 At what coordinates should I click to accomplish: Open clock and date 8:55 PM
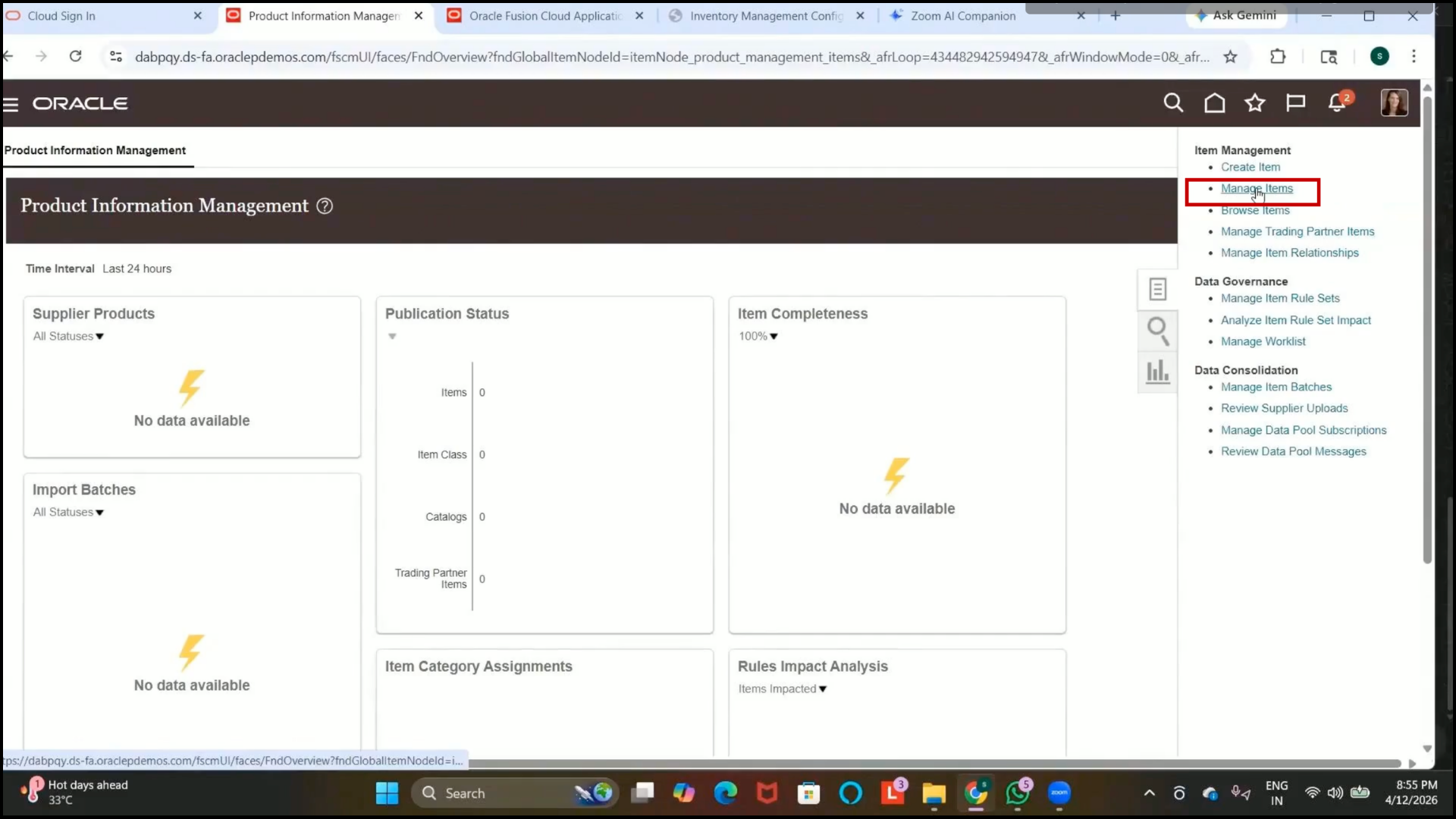[1411, 792]
